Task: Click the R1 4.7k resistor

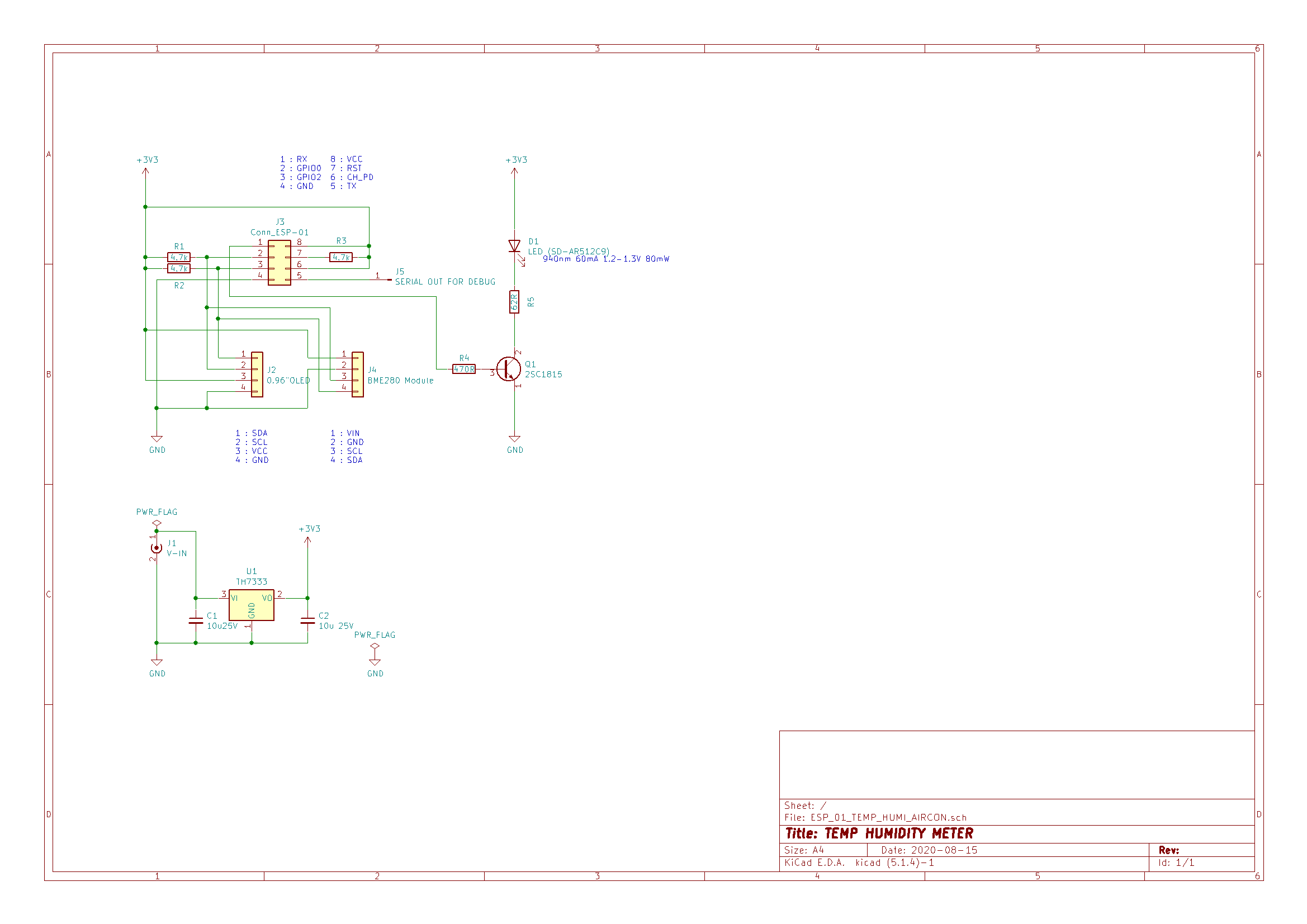Action: [179, 257]
